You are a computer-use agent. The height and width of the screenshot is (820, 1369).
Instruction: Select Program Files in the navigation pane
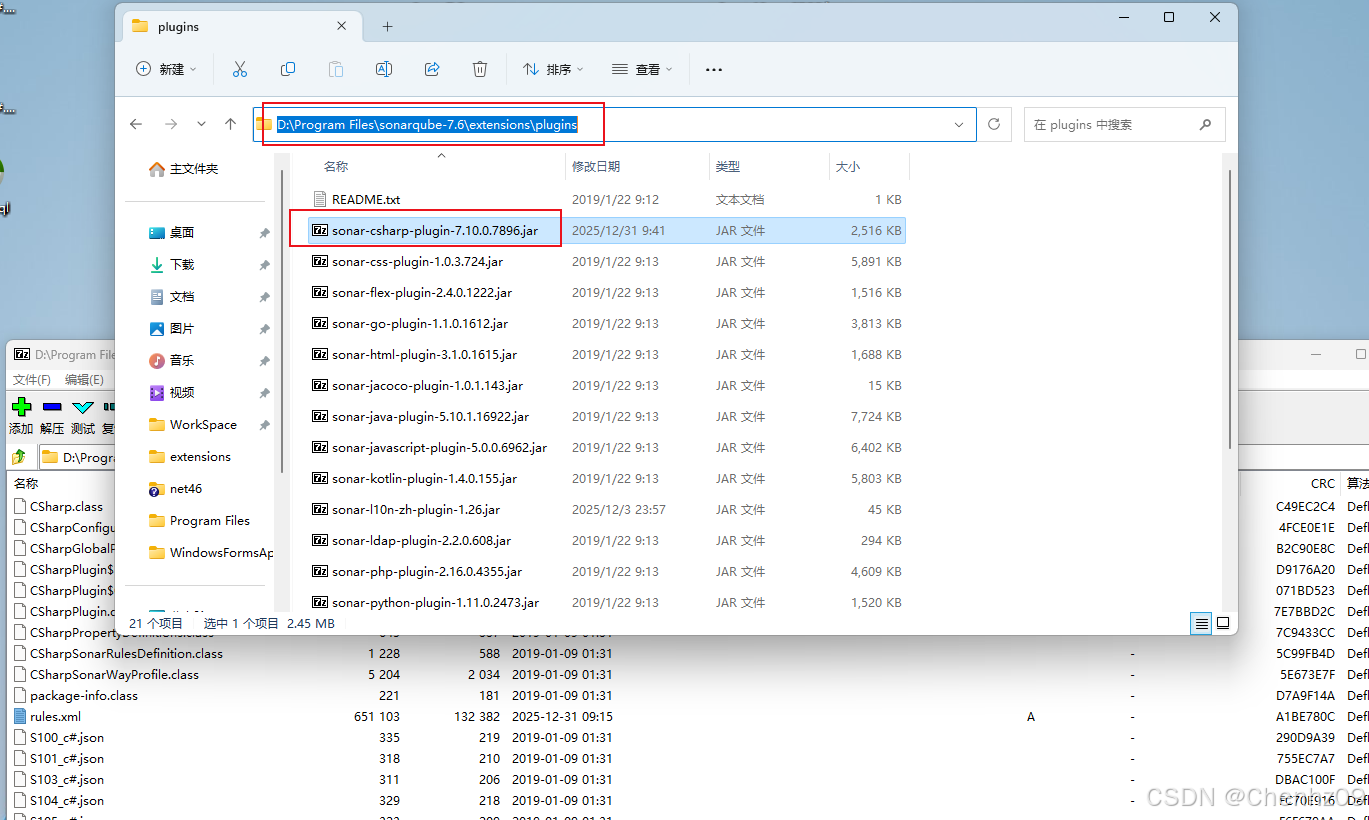[199, 521]
